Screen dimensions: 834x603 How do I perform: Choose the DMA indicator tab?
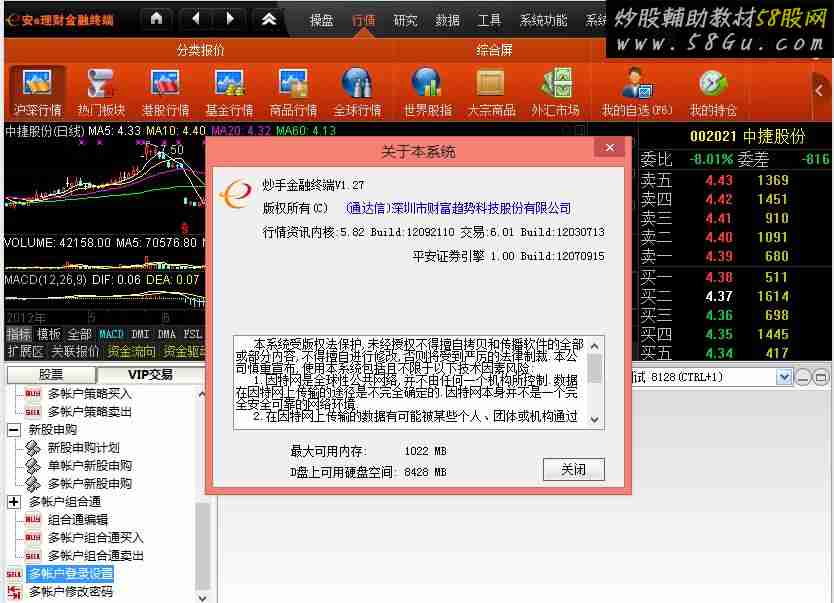point(166,334)
